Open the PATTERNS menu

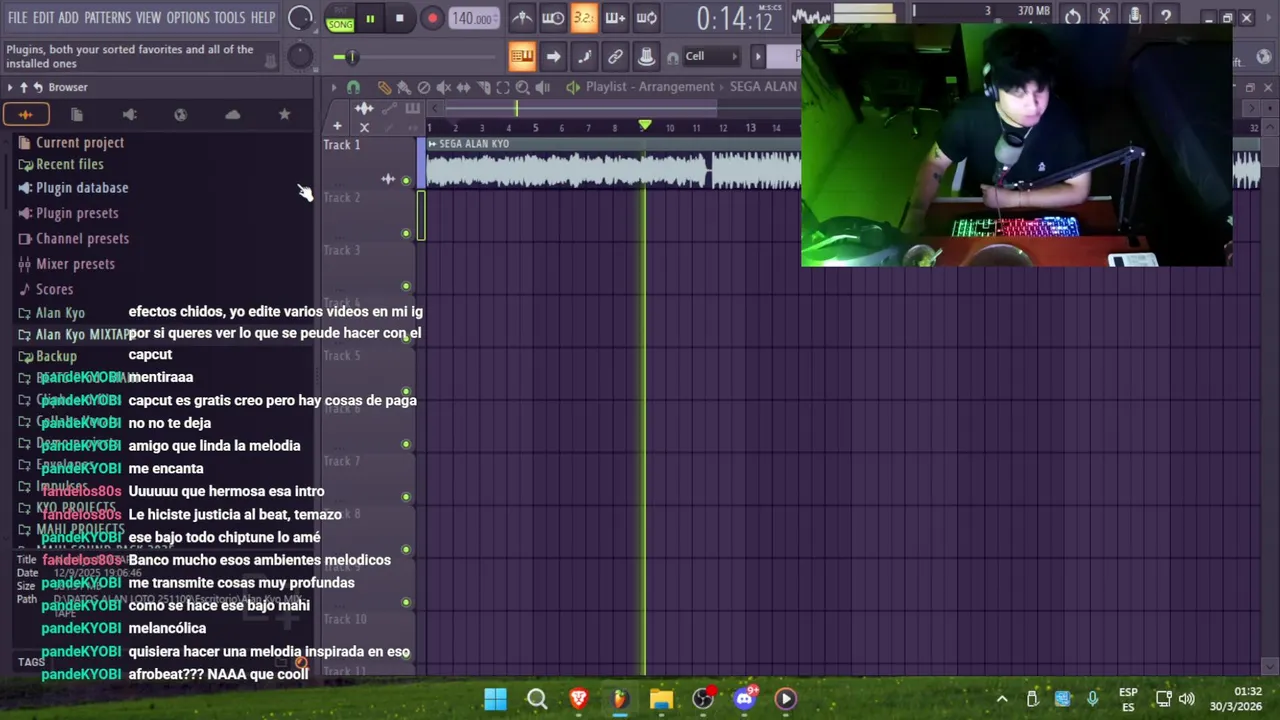tap(107, 18)
